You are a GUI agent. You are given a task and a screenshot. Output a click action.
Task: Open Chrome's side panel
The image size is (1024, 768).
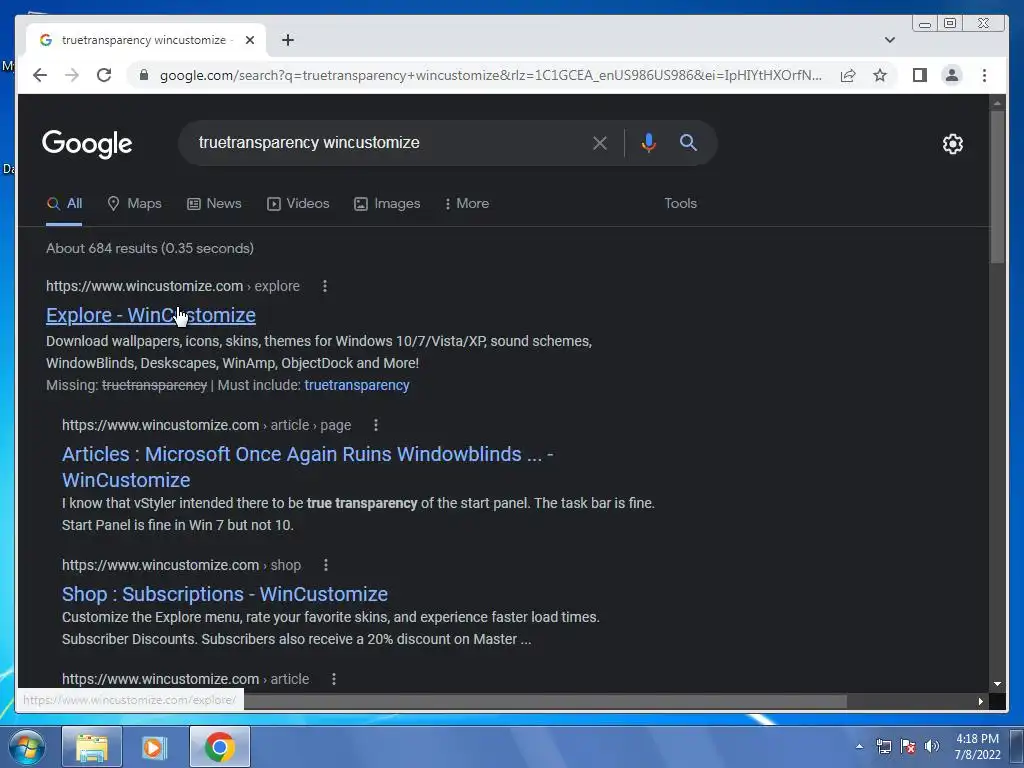pyautogui.click(x=920, y=75)
